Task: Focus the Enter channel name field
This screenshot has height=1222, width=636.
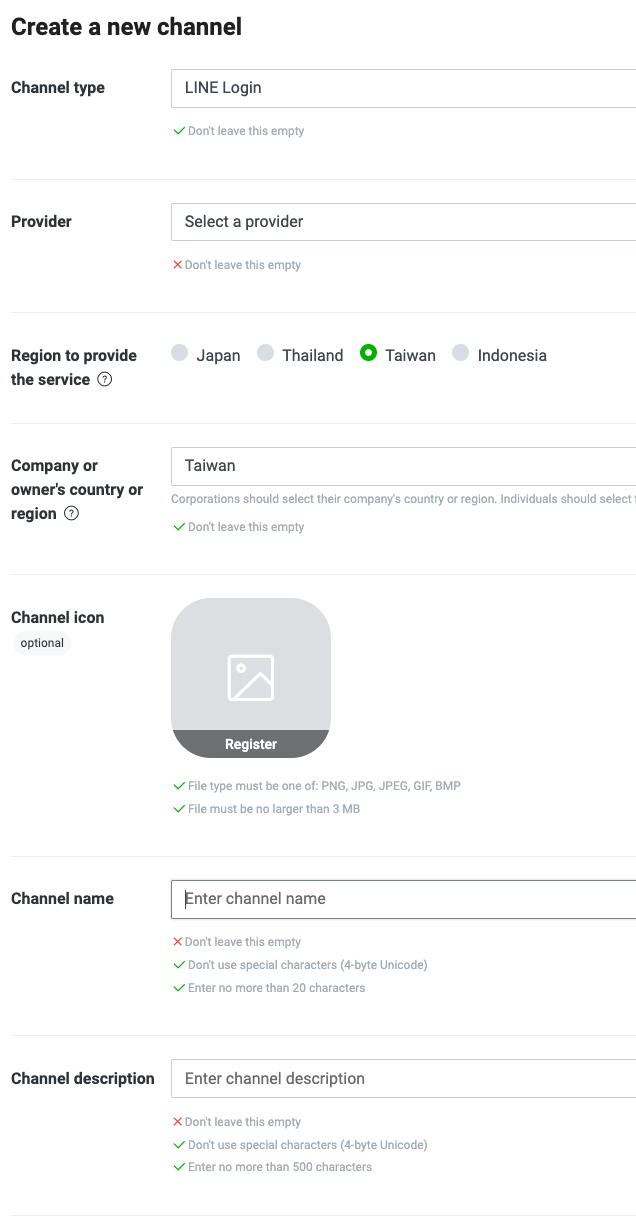Action: (x=403, y=899)
